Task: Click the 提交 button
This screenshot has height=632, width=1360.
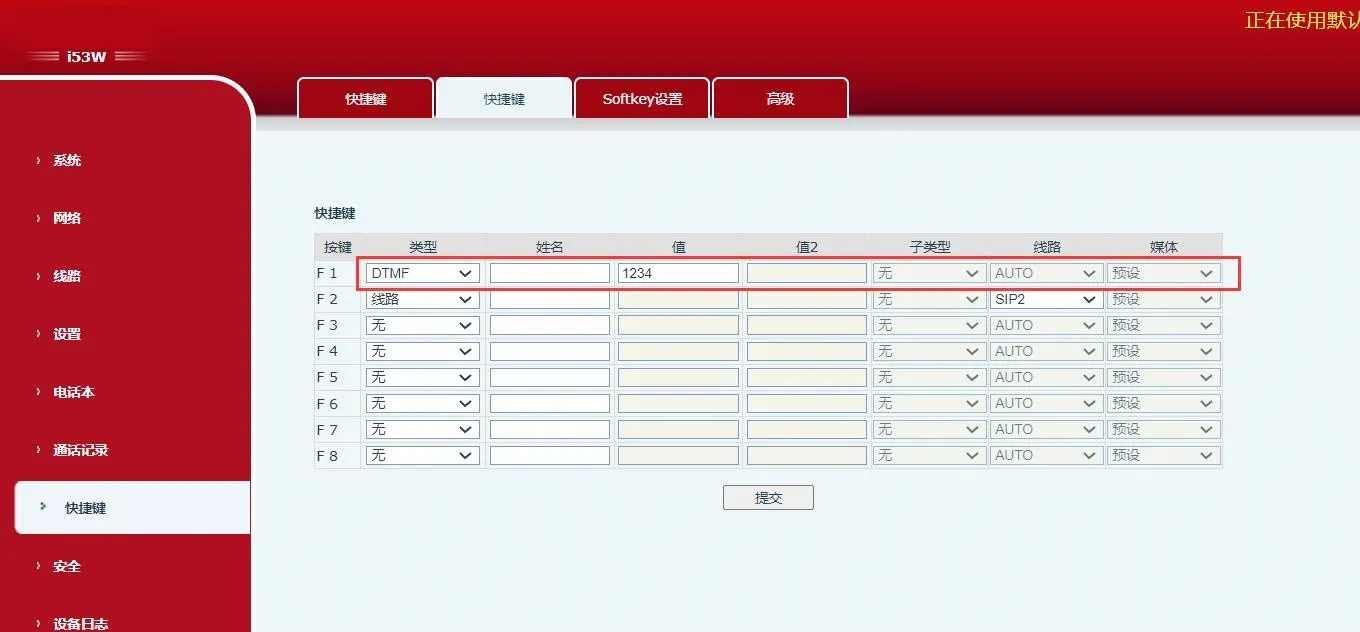Action: click(768, 498)
